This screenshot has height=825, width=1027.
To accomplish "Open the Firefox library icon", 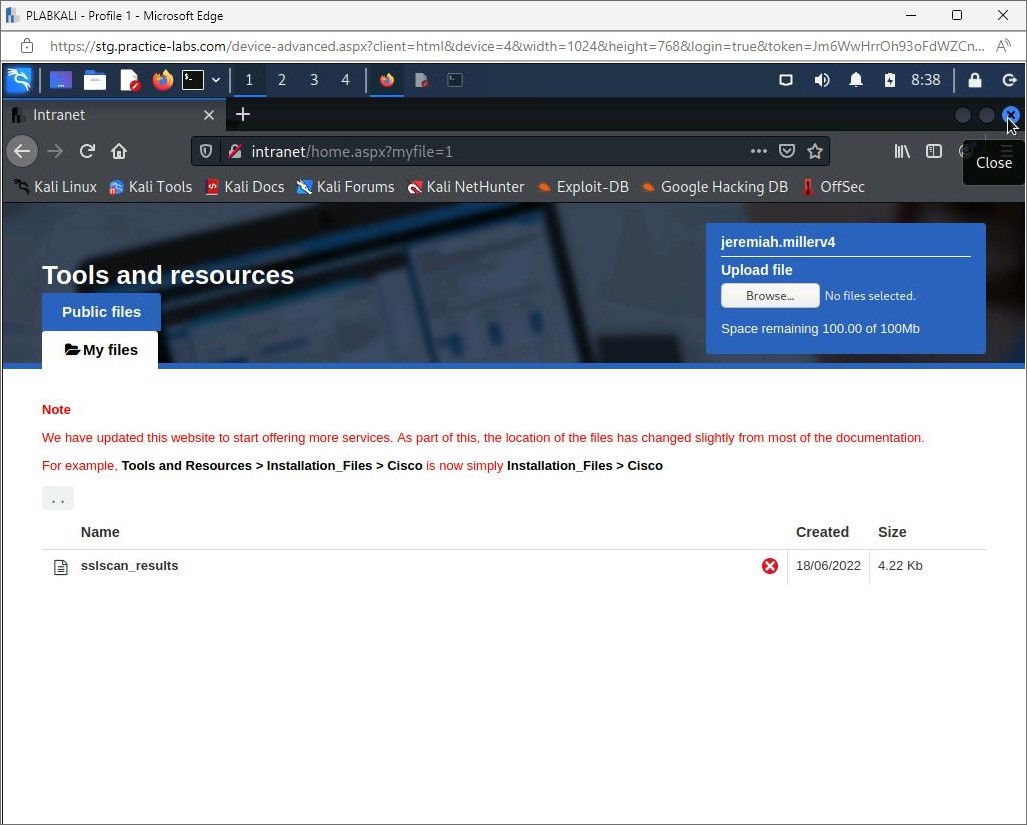I will pyautogui.click(x=902, y=151).
